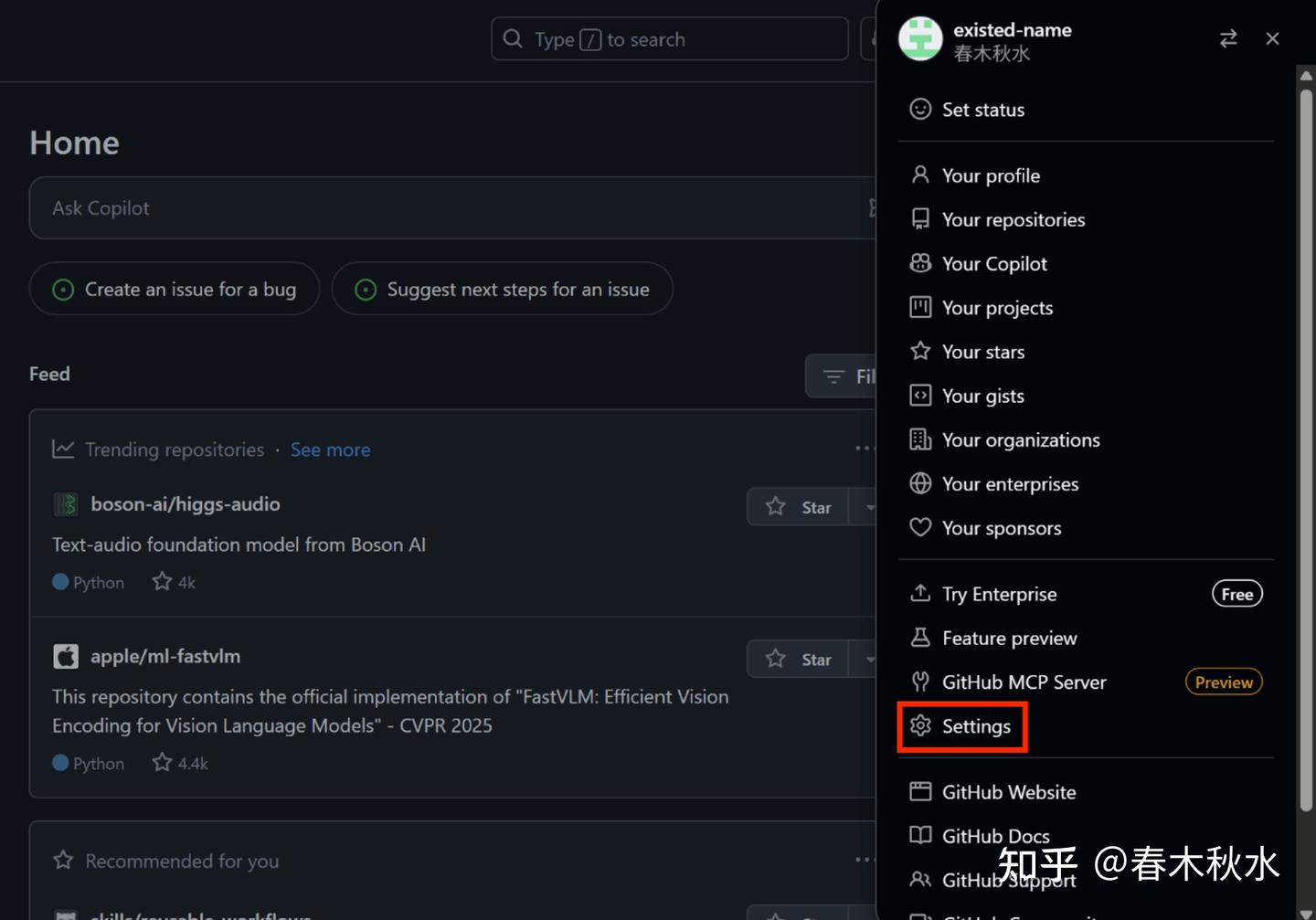Select Your gists from the menu

pyautogui.click(x=1086, y=396)
